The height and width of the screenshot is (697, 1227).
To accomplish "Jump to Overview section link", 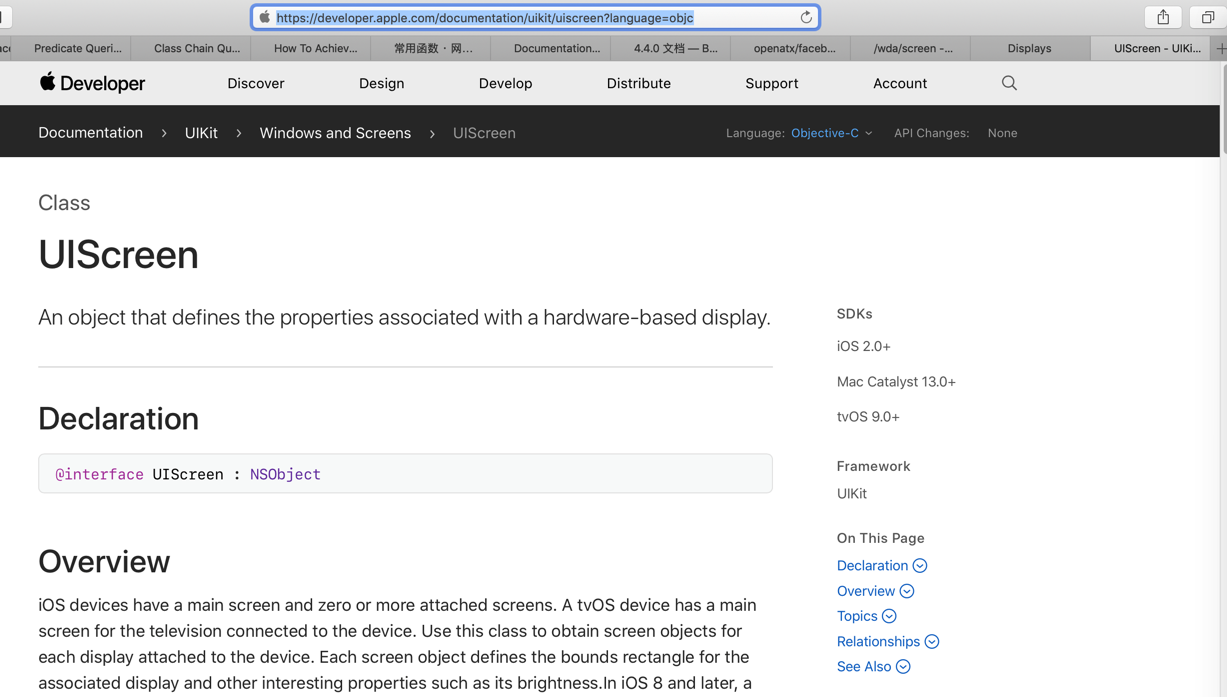I will coord(866,591).
